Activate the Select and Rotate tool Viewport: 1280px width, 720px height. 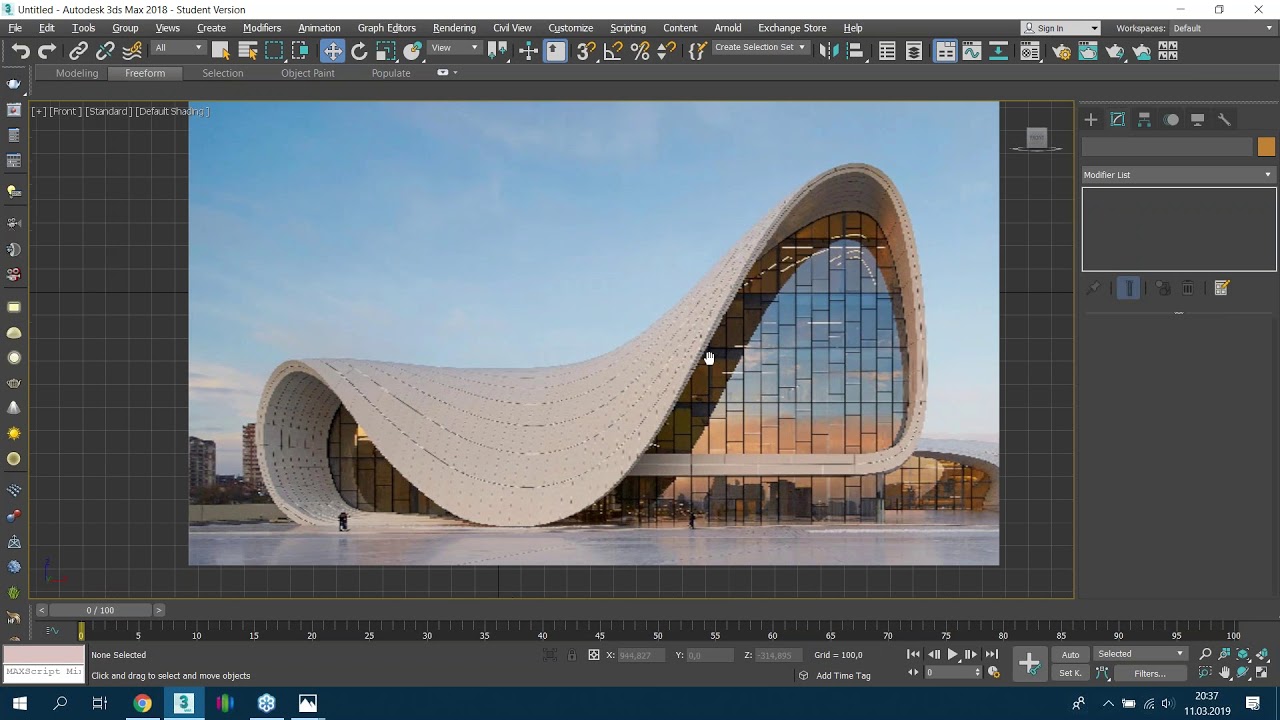[x=359, y=51]
